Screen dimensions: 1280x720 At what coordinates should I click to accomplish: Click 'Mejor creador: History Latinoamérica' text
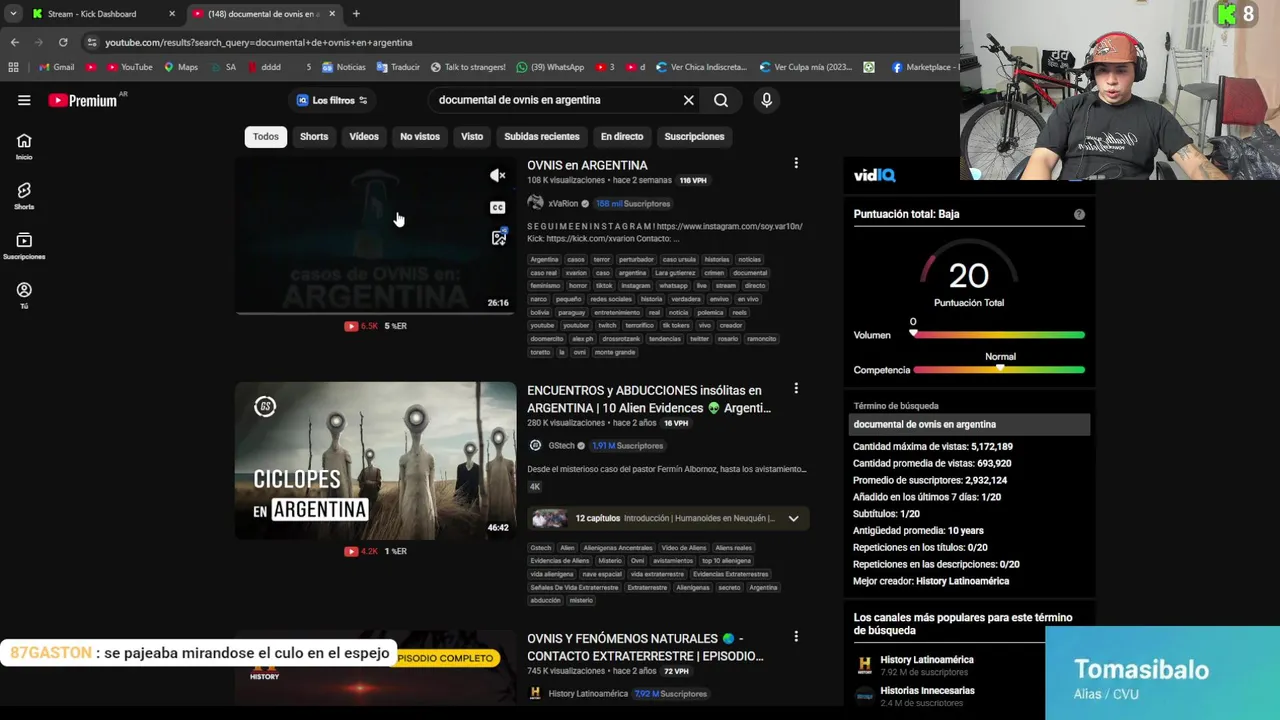pyautogui.click(x=931, y=581)
